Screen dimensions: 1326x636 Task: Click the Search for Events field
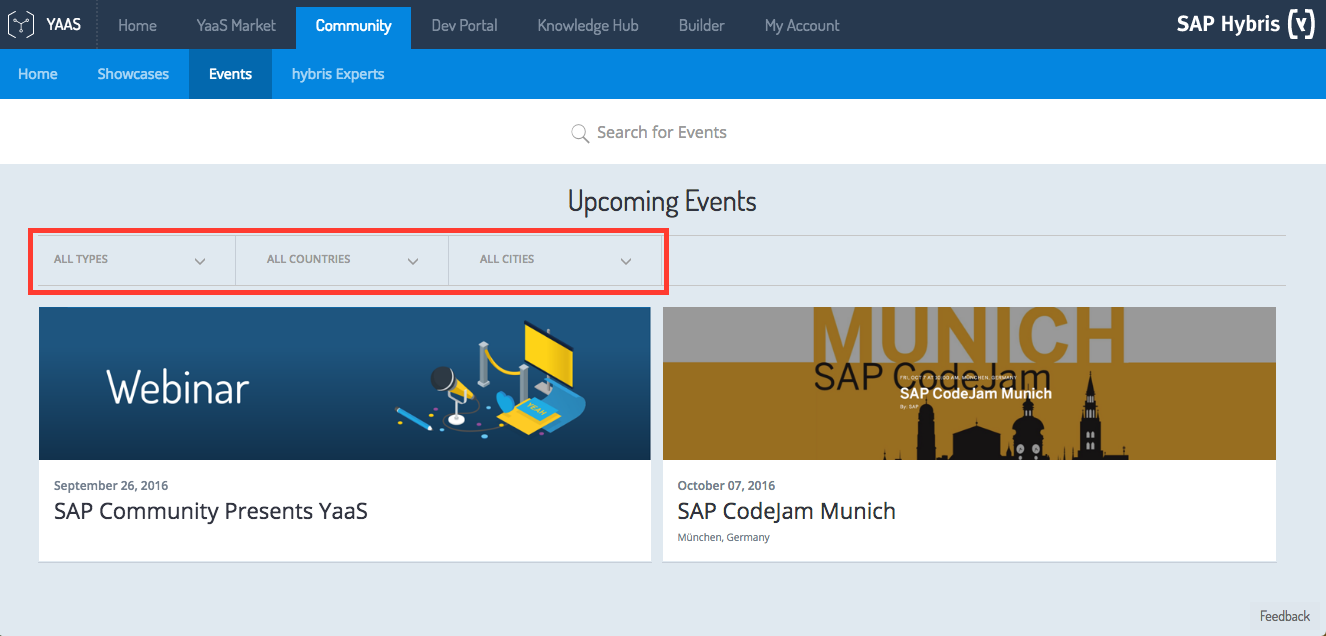(662, 132)
